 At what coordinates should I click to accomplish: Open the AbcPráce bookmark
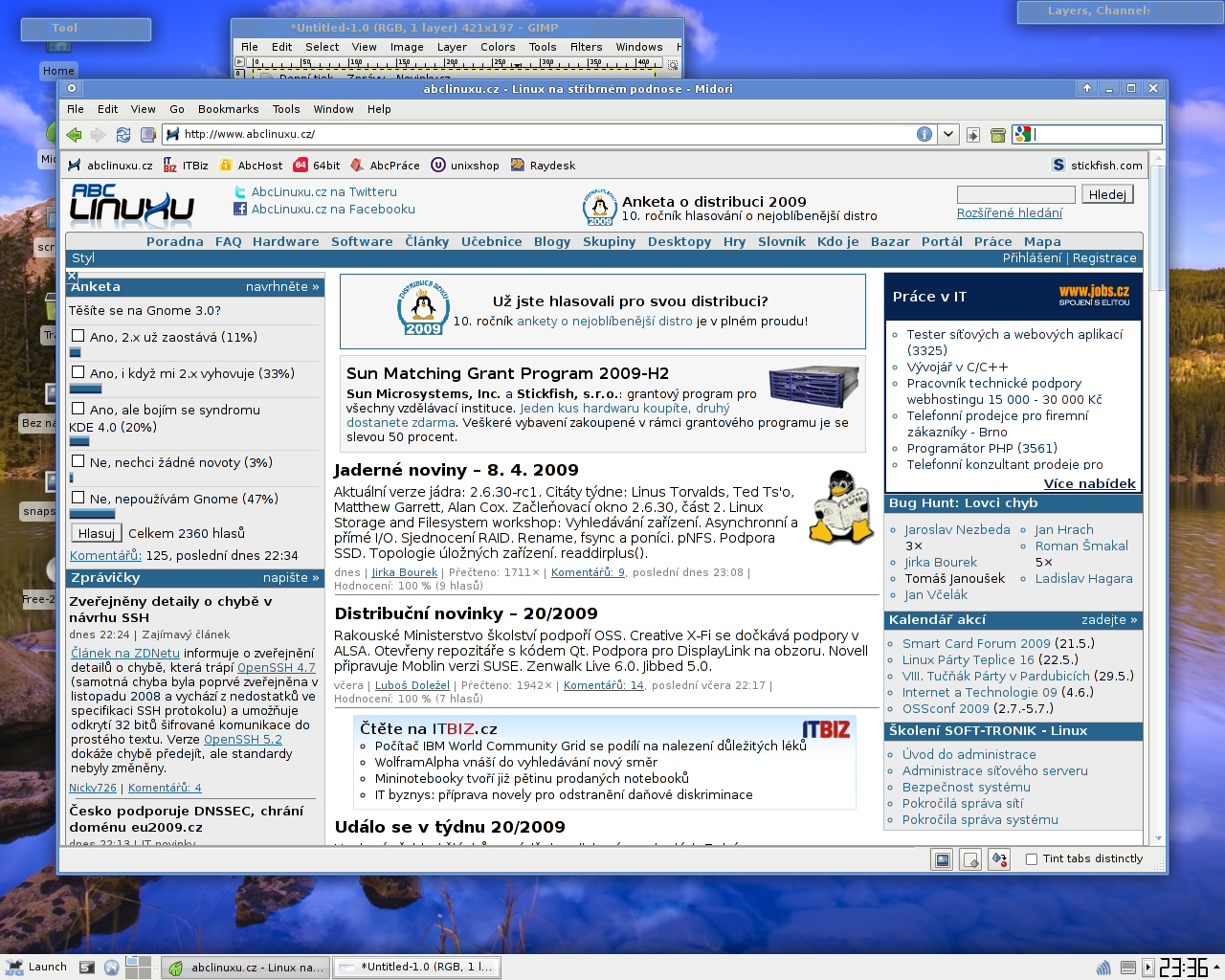(x=385, y=166)
